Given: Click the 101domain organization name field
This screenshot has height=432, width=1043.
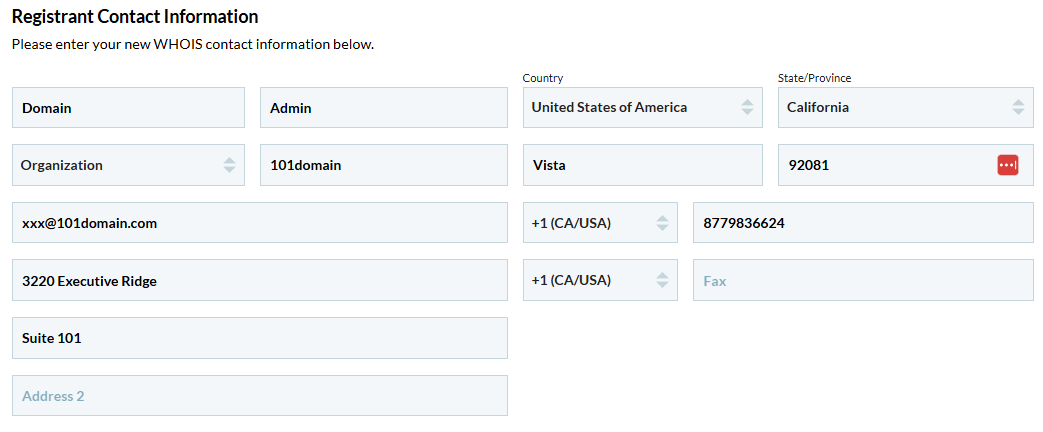Looking at the screenshot, I should [x=383, y=165].
